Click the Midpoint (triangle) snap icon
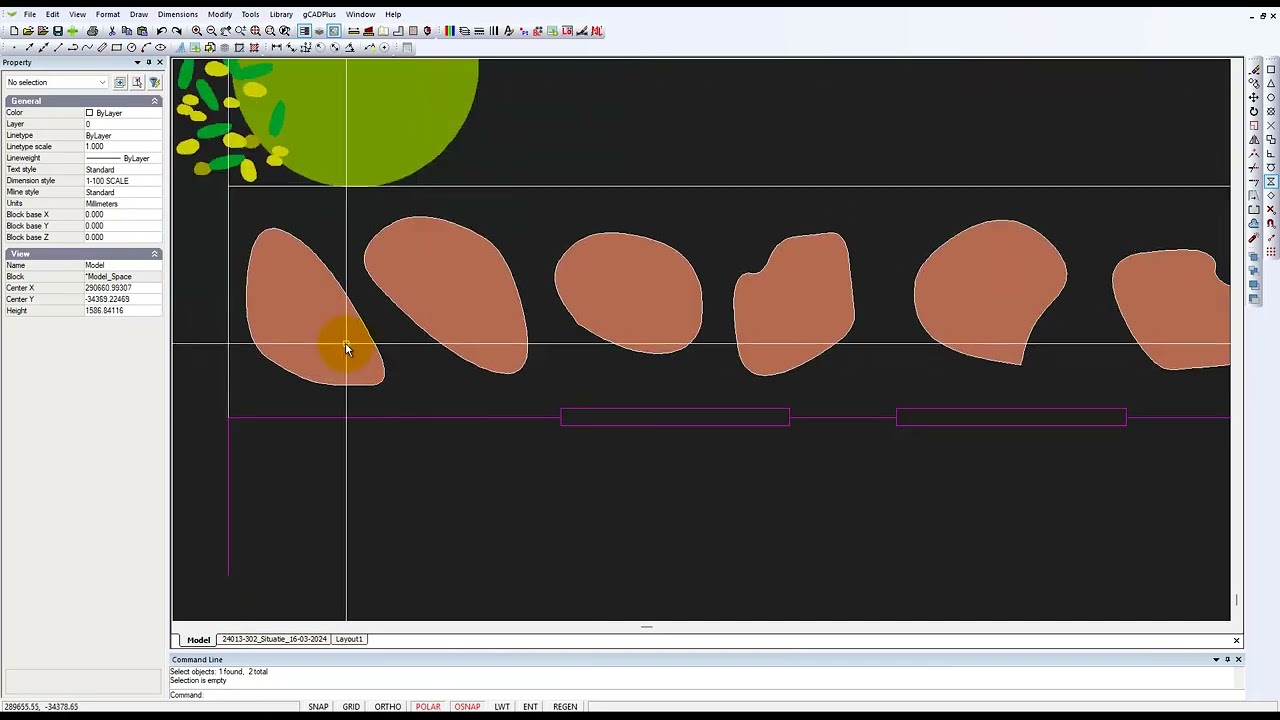Viewport: 1280px width, 720px height. pyautogui.click(x=1271, y=83)
